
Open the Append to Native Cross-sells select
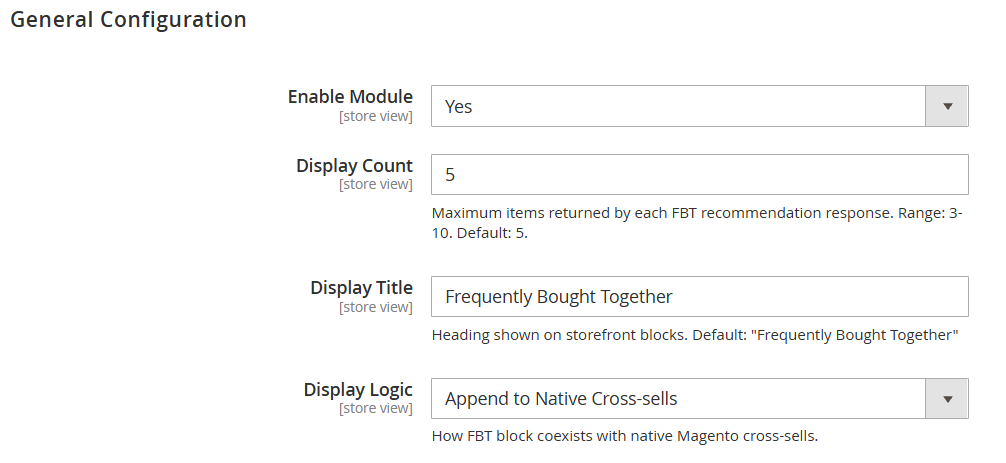pos(699,399)
